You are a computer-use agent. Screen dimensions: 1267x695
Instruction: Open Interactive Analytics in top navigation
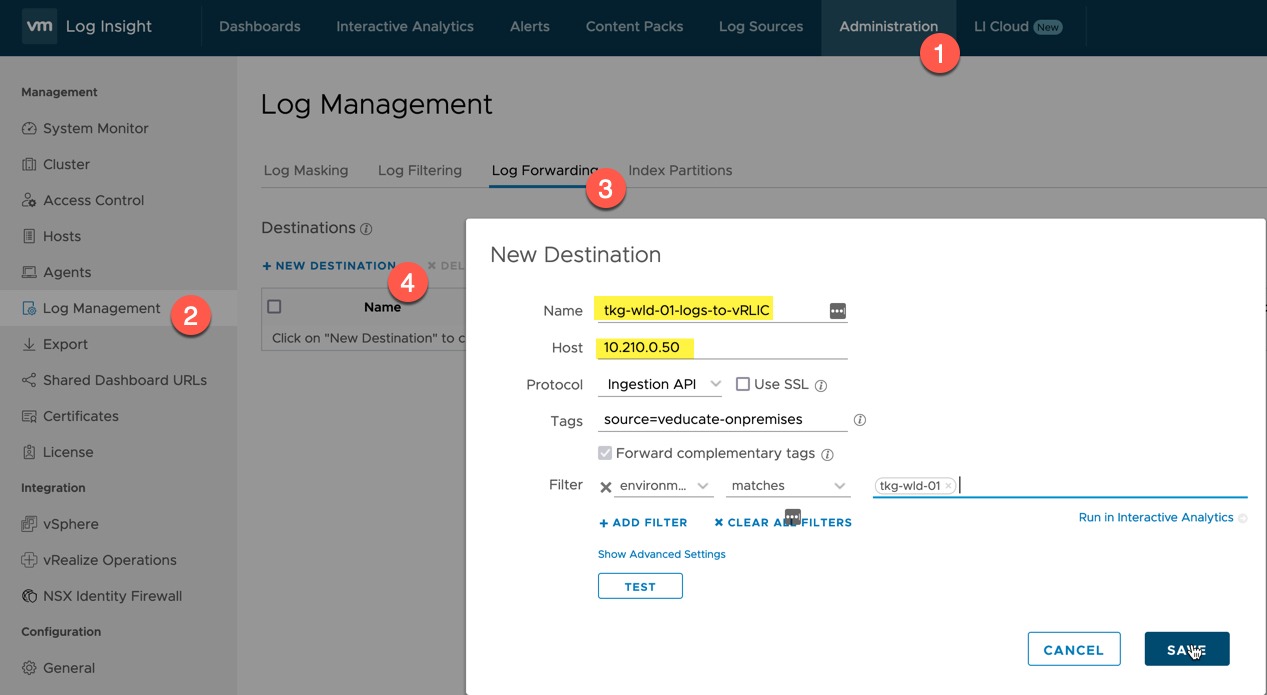coord(405,27)
